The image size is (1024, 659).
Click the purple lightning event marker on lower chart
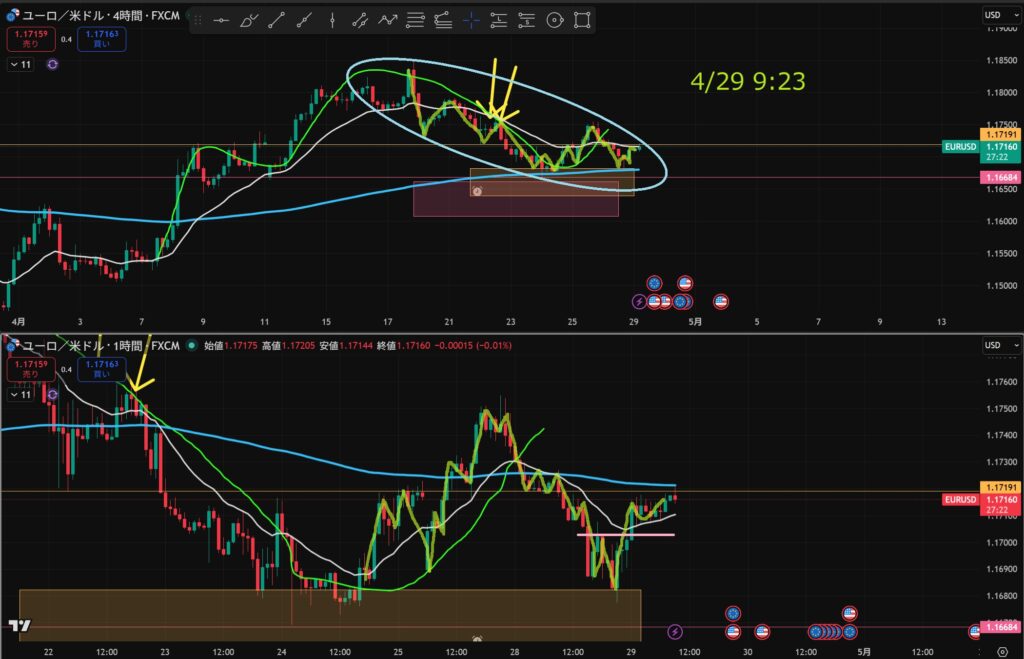coord(675,632)
